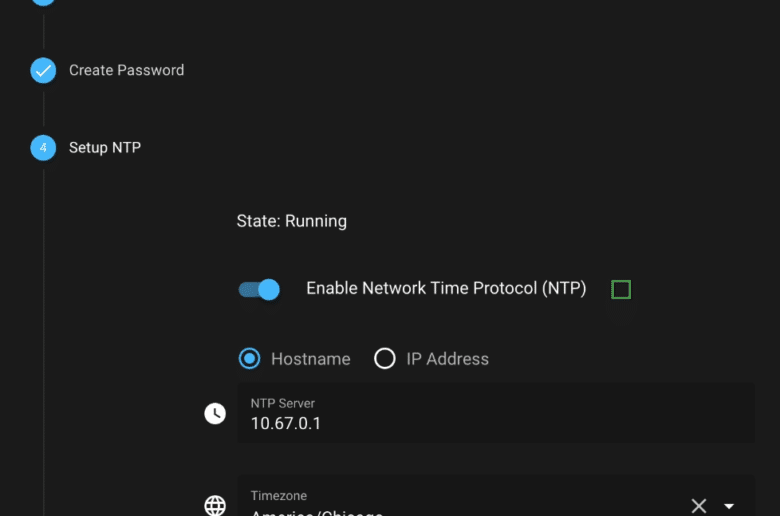Screen dimensions: 780x516
Task: Click the IP Address option label text
Action: 447,359
